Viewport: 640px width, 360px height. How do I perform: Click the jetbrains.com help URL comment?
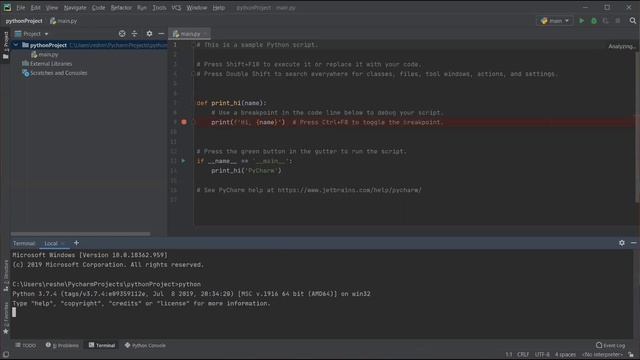pos(309,190)
